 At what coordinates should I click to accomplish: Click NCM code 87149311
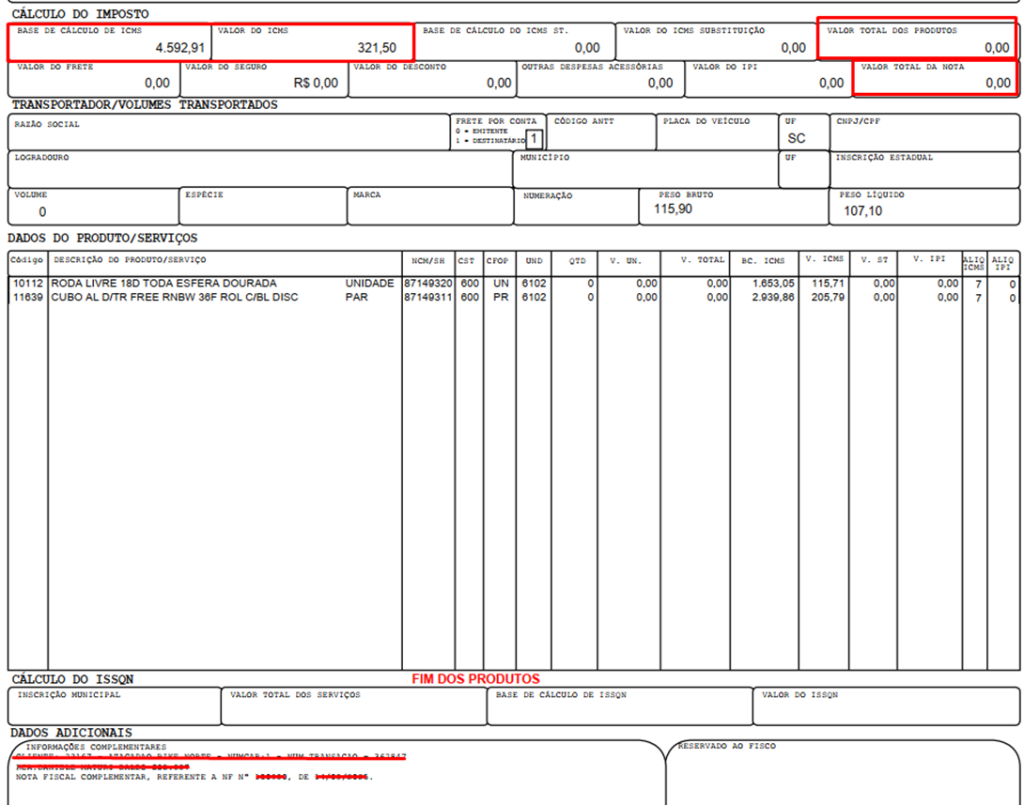[428, 297]
